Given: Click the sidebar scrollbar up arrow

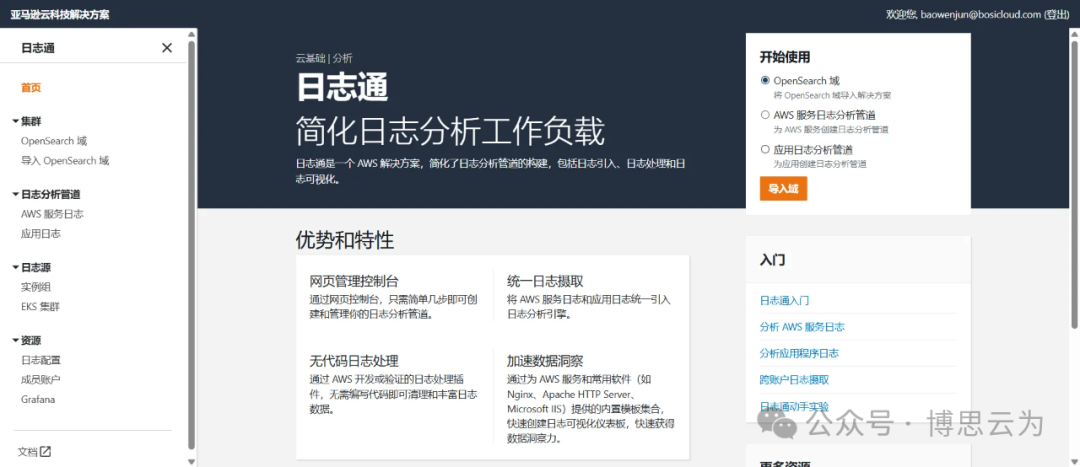Looking at the screenshot, I should pos(191,33).
